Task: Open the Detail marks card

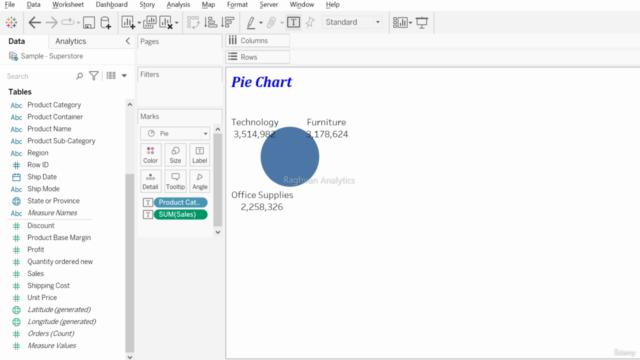Action: click(x=150, y=181)
